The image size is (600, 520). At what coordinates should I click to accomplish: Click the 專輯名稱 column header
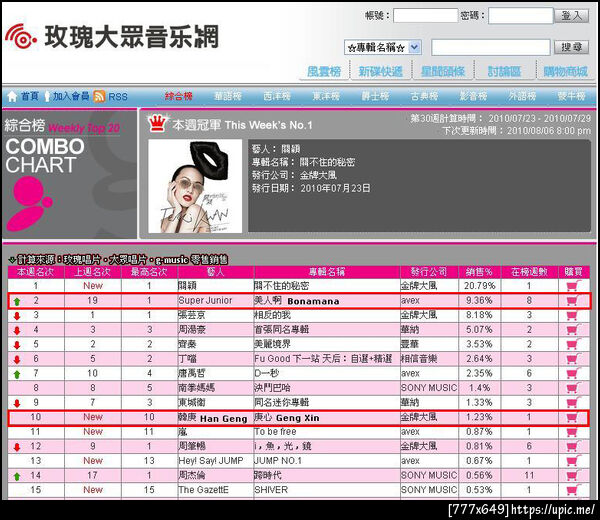pyautogui.click(x=327, y=272)
